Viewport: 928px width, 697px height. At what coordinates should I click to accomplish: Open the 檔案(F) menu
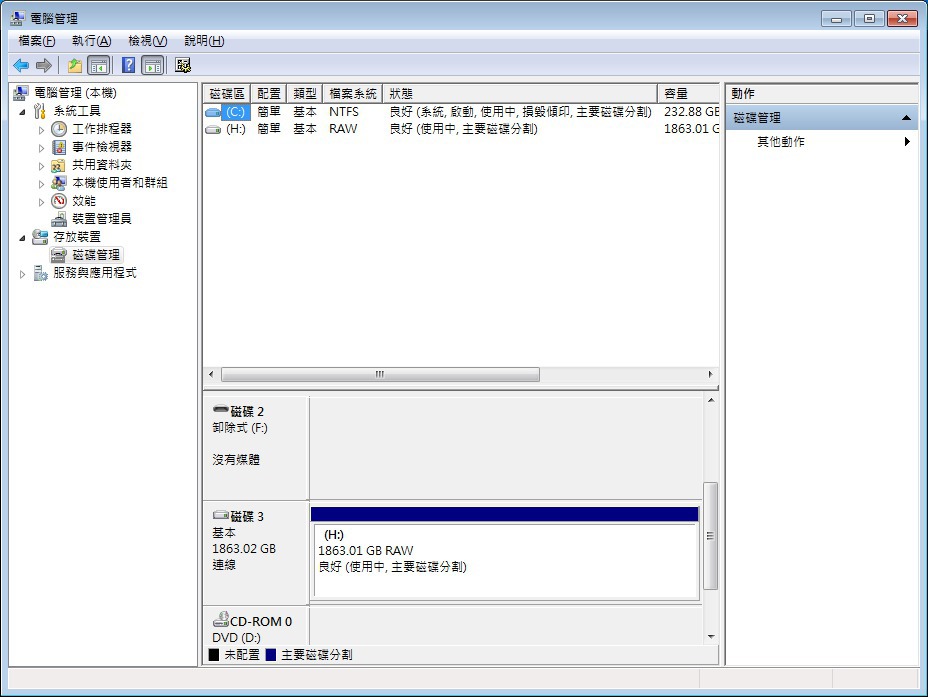(x=37, y=41)
